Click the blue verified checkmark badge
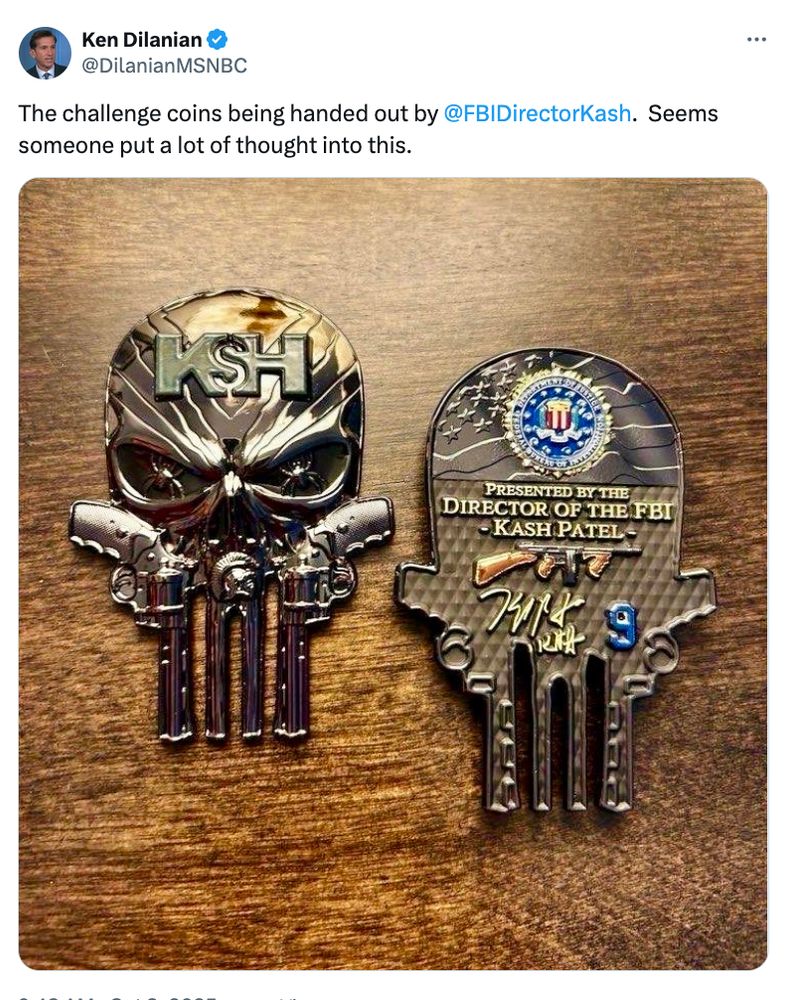 [217, 40]
